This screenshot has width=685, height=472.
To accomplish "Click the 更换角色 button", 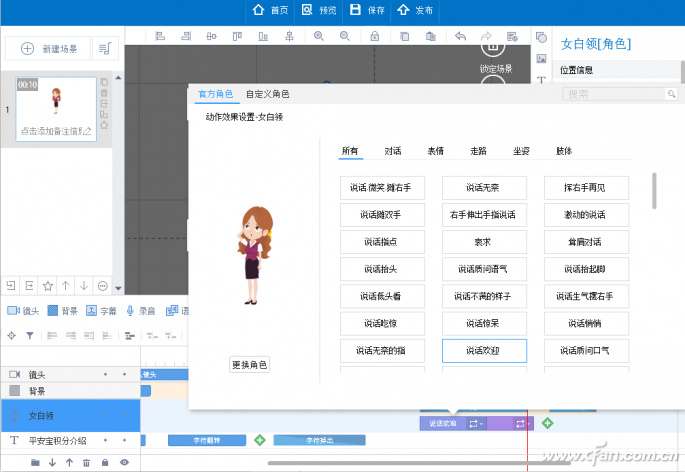I will click(x=249, y=364).
